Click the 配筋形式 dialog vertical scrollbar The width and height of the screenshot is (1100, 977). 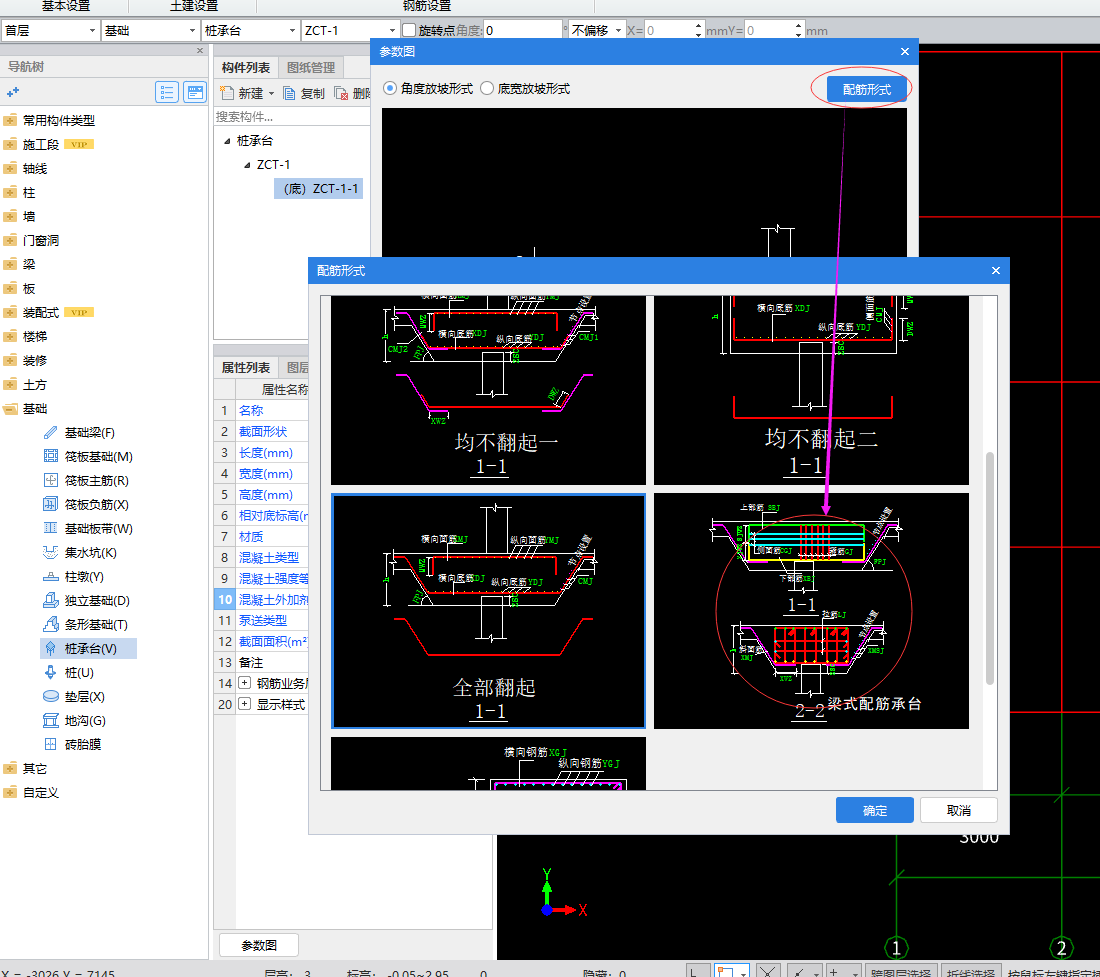[990, 568]
